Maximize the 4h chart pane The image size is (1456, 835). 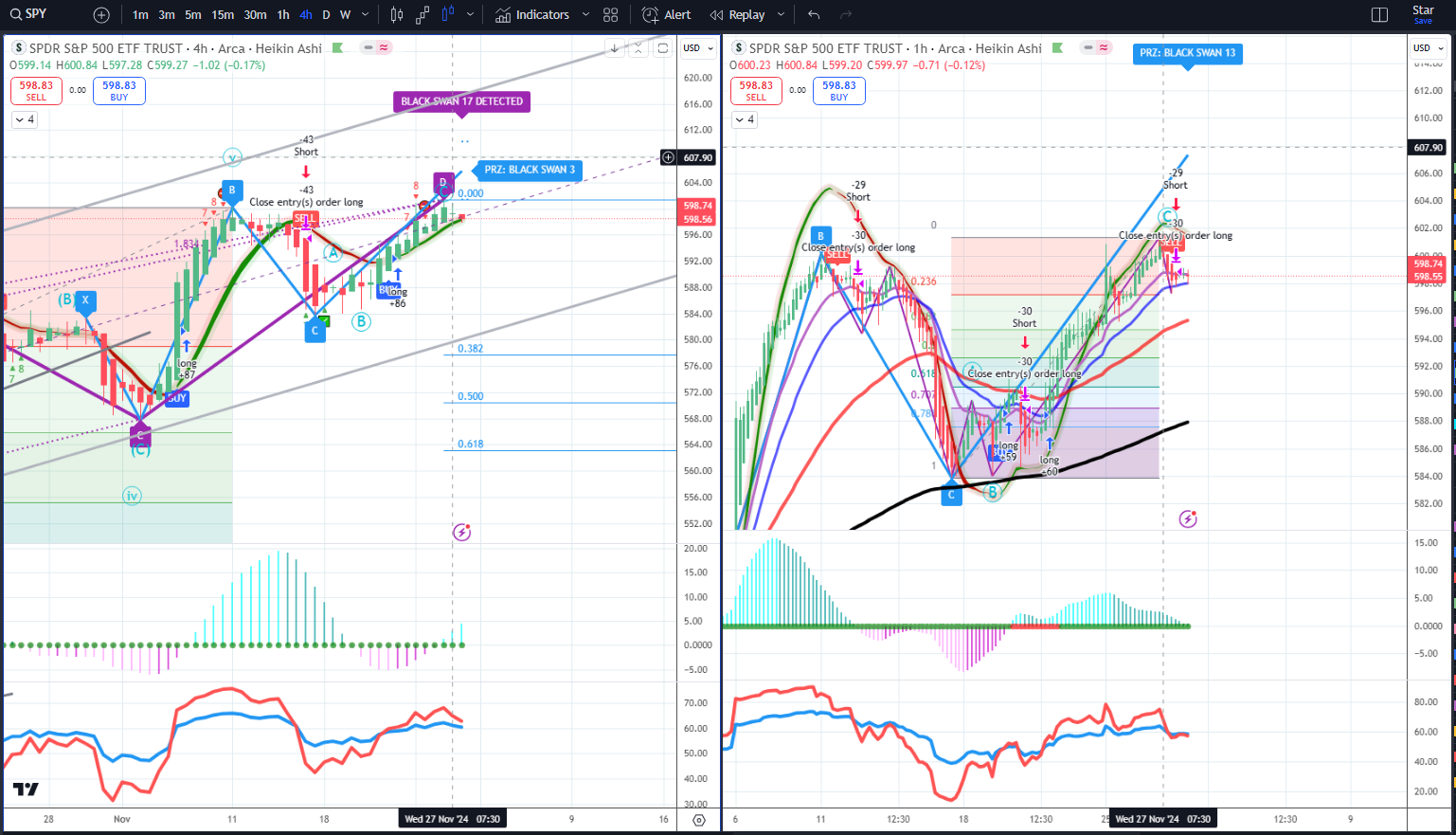click(663, 48)
